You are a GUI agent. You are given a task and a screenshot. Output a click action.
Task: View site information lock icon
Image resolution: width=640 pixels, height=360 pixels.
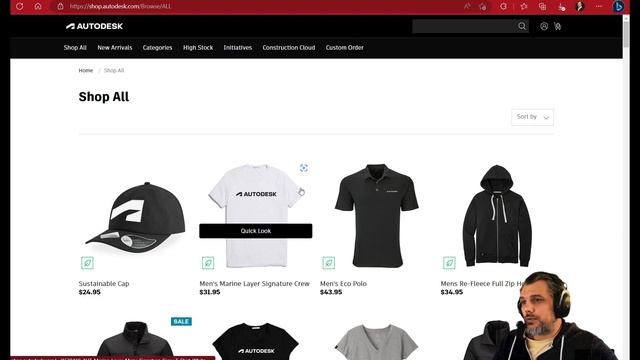(60, 6)
